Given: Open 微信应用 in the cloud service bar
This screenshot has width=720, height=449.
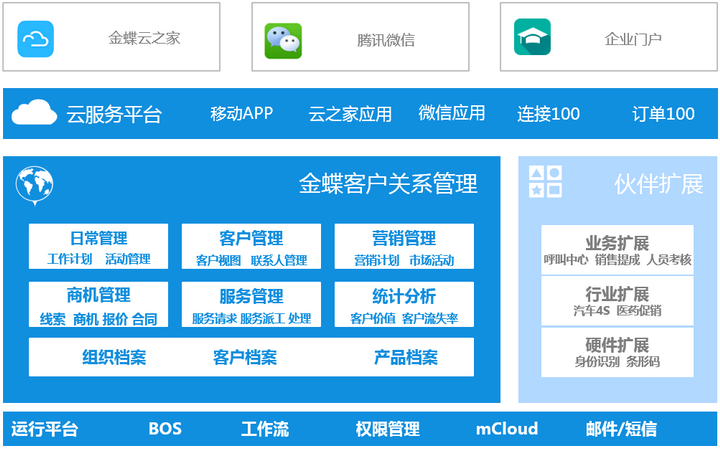Looking at the screenshot, I should (x=451, y=113).
